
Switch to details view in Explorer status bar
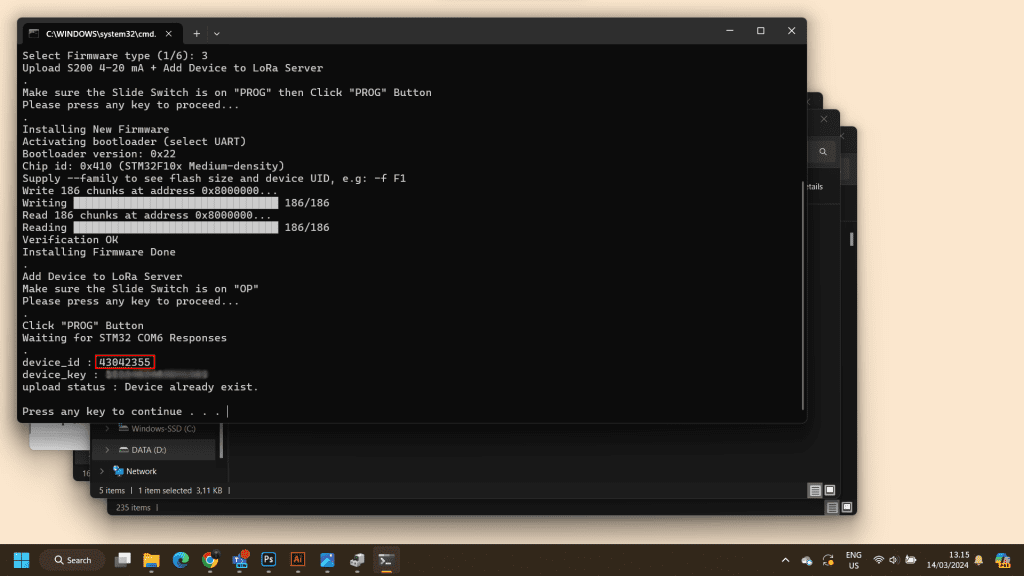[x=815, y=490]
